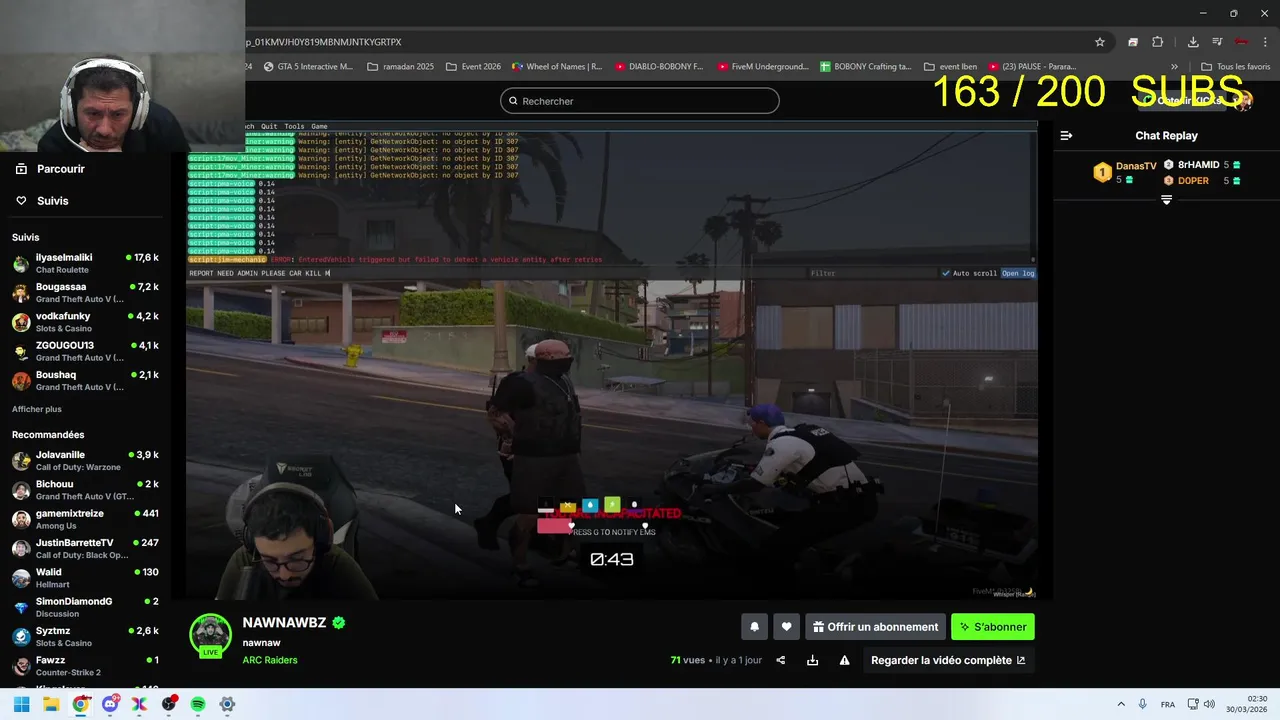This screenshot has height=720, width=1280.
Task: Open the Tools menu in console
Action: [294, 127]
